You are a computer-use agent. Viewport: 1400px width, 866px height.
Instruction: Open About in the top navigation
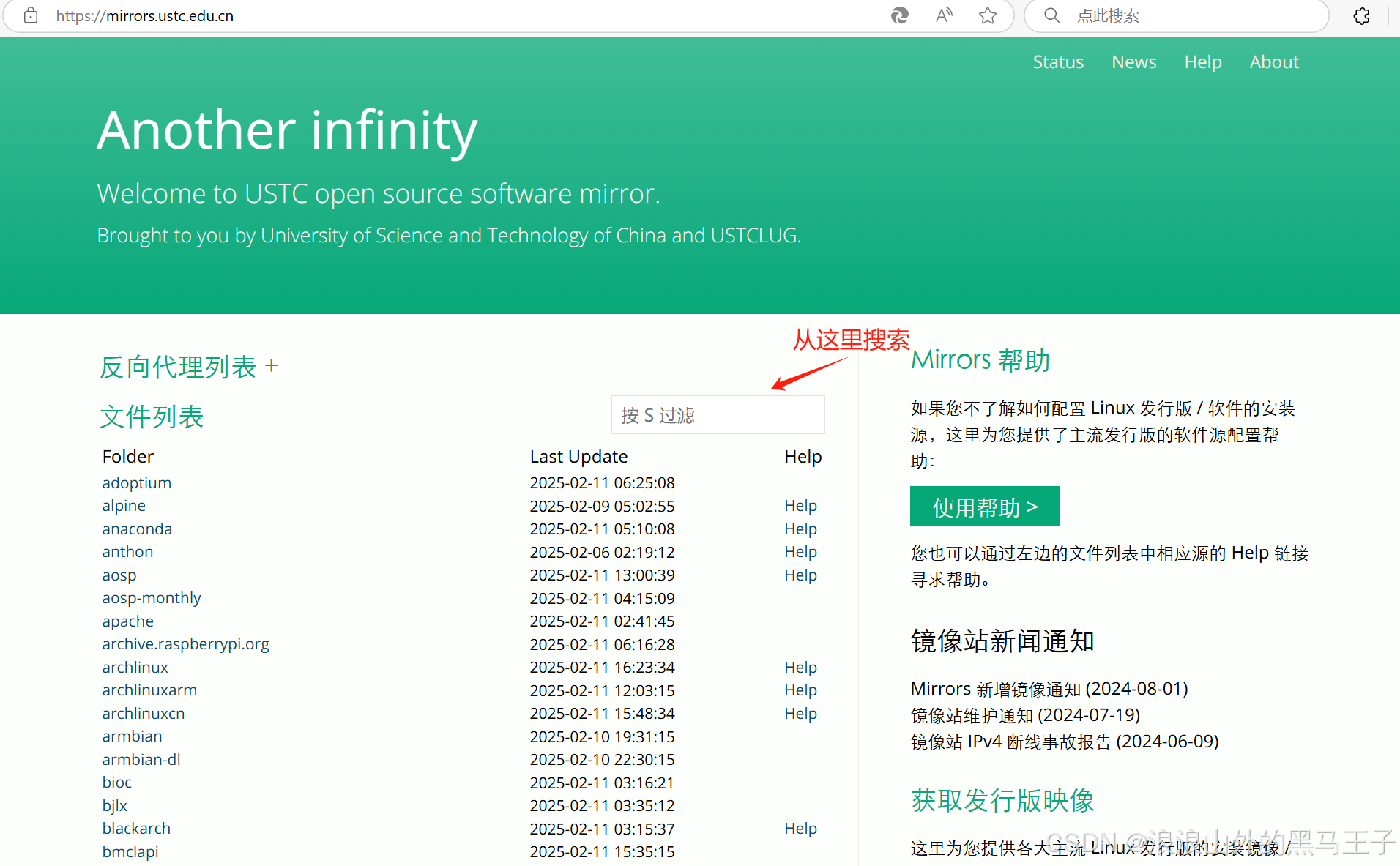pos(1274,62)
